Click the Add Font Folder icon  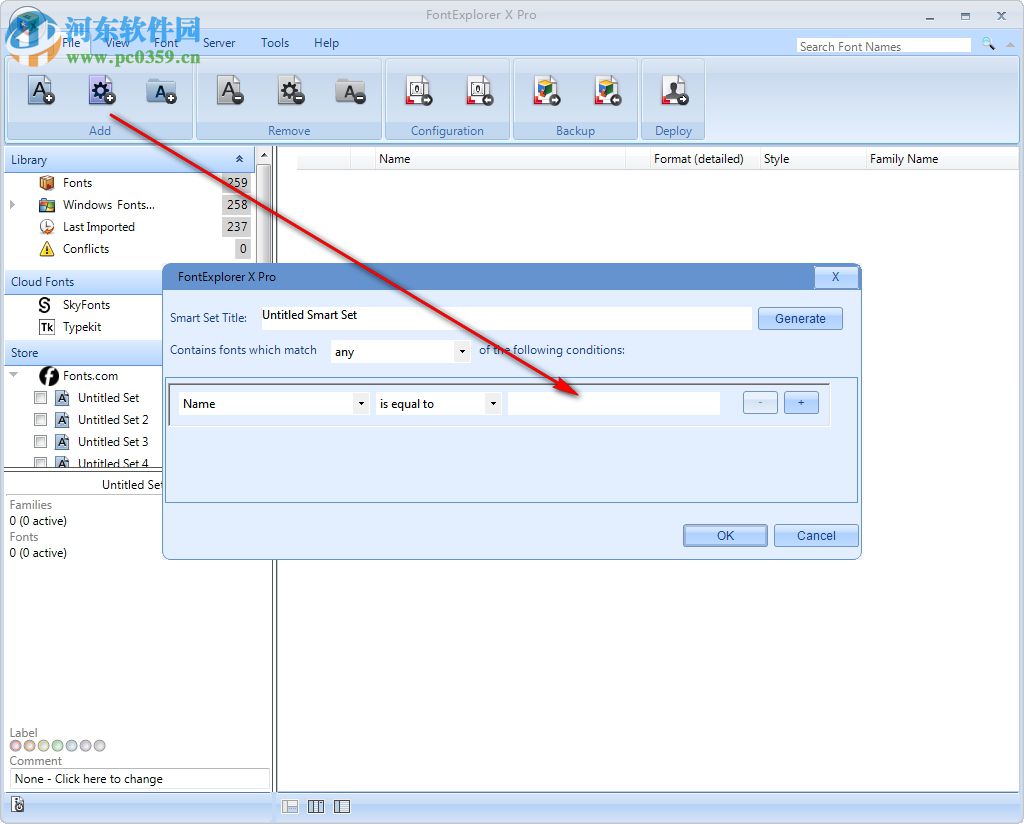point(161,91)
